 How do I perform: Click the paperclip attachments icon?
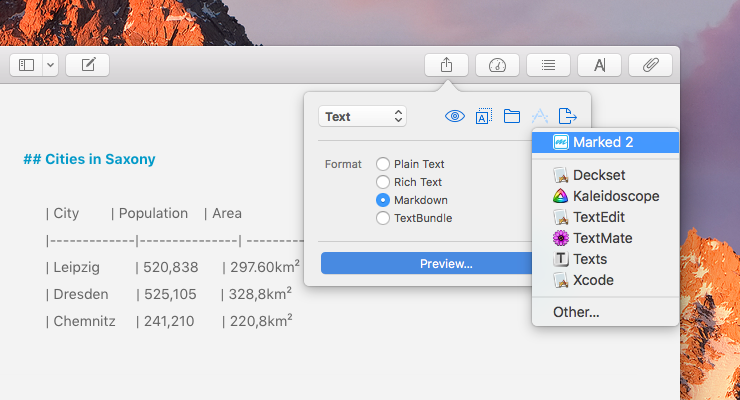tap(650, 65)
